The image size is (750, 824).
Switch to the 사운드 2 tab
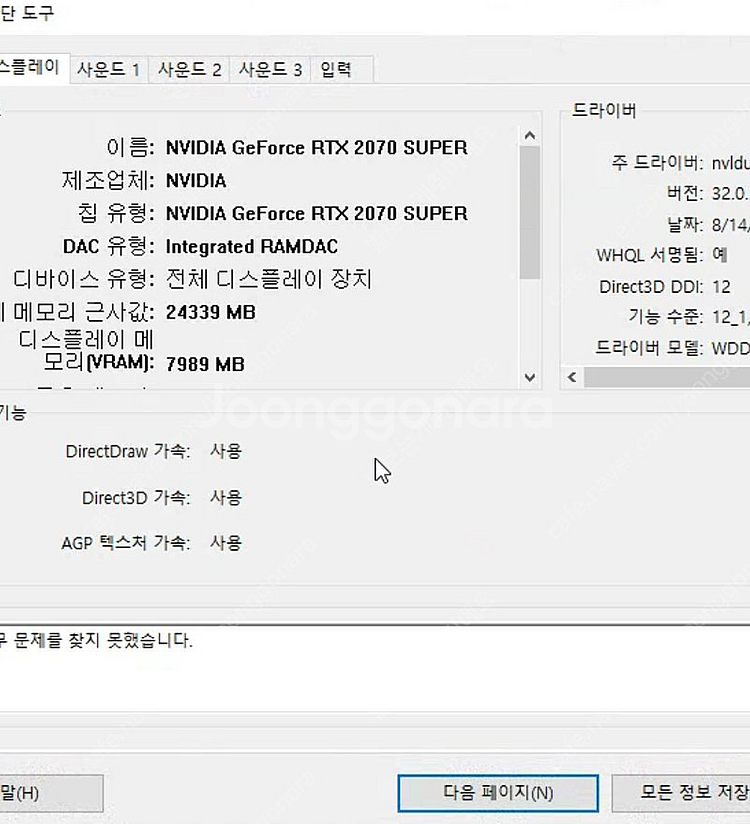point(189,69)
